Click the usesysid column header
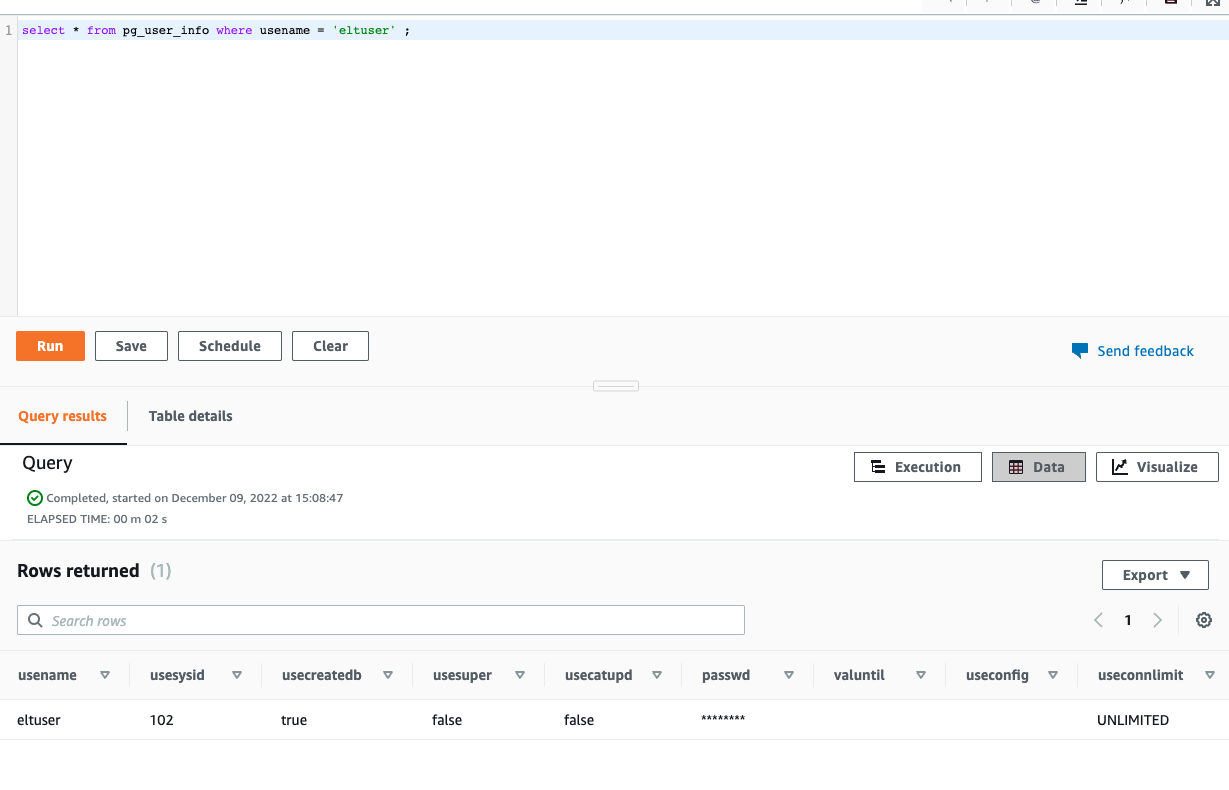This screenshot has height=790, width=1229. pos(177,675)
